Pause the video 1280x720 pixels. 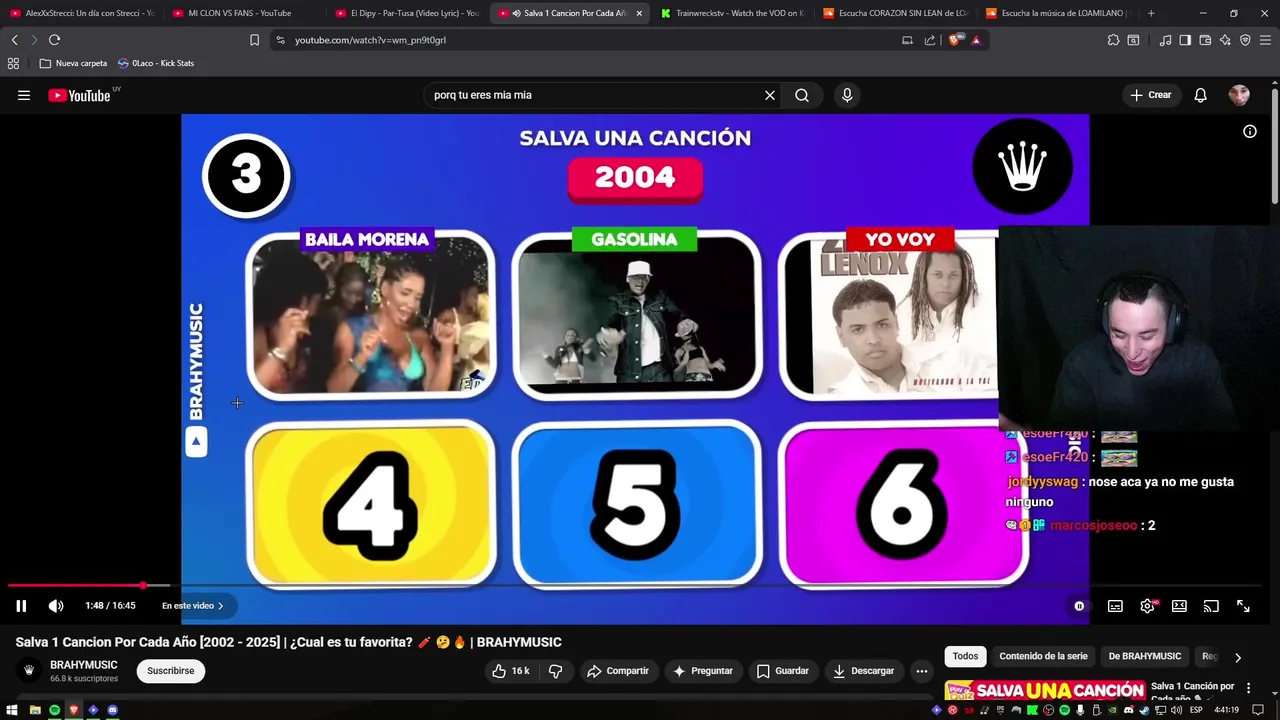pyautogui.click(x=21, y=605)
